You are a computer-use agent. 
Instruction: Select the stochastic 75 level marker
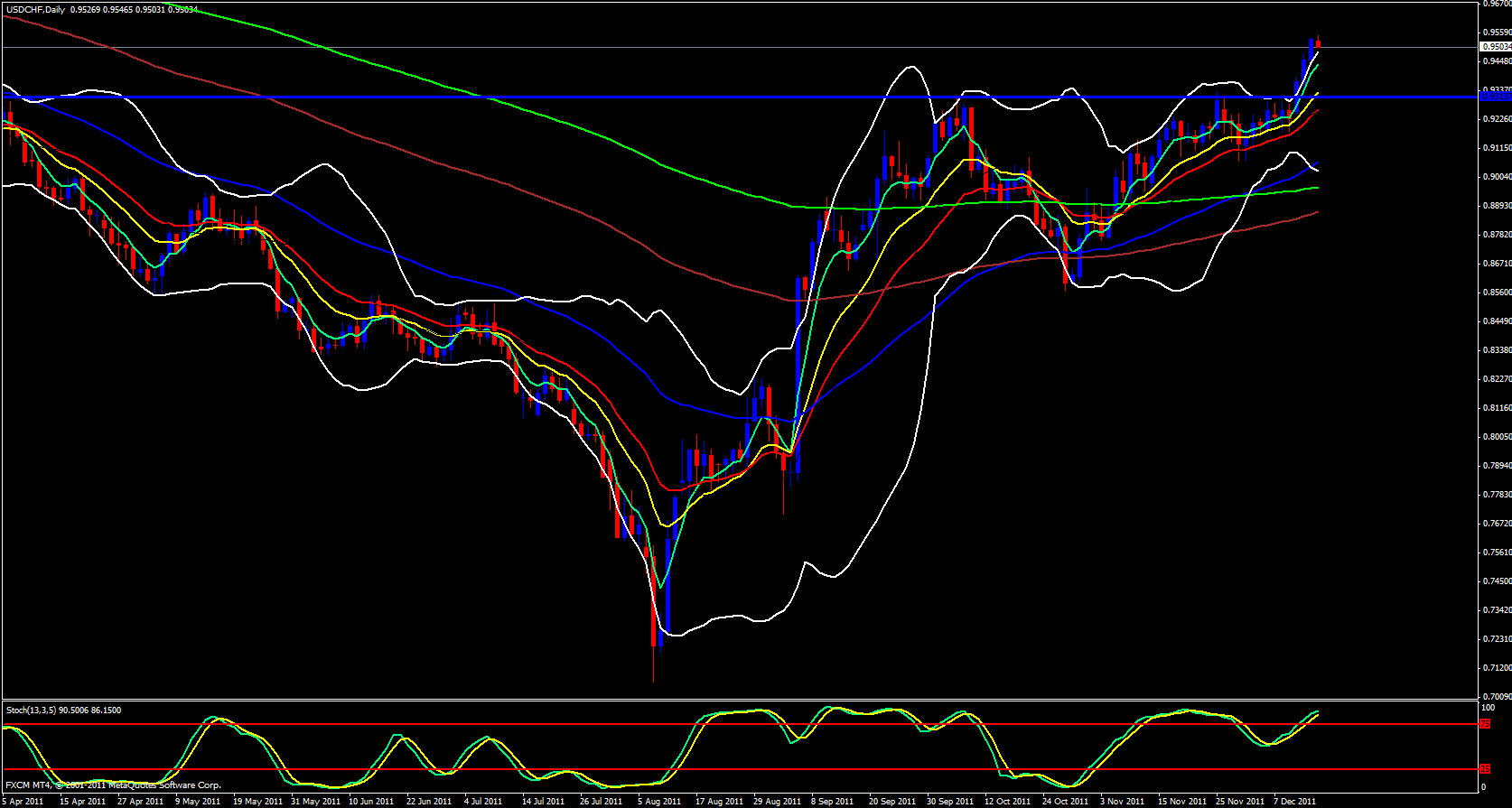coord(1485,724)
